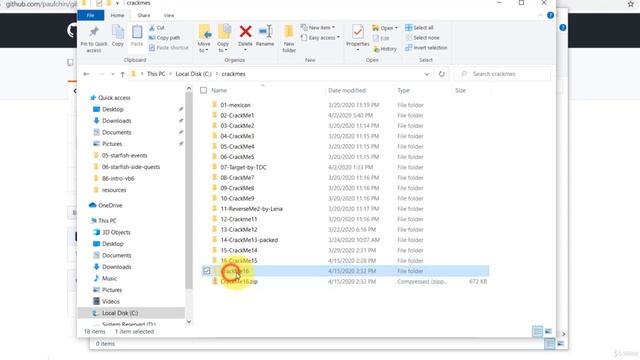Open the ribbon Help question mark icon

click(x=550, y=15)
